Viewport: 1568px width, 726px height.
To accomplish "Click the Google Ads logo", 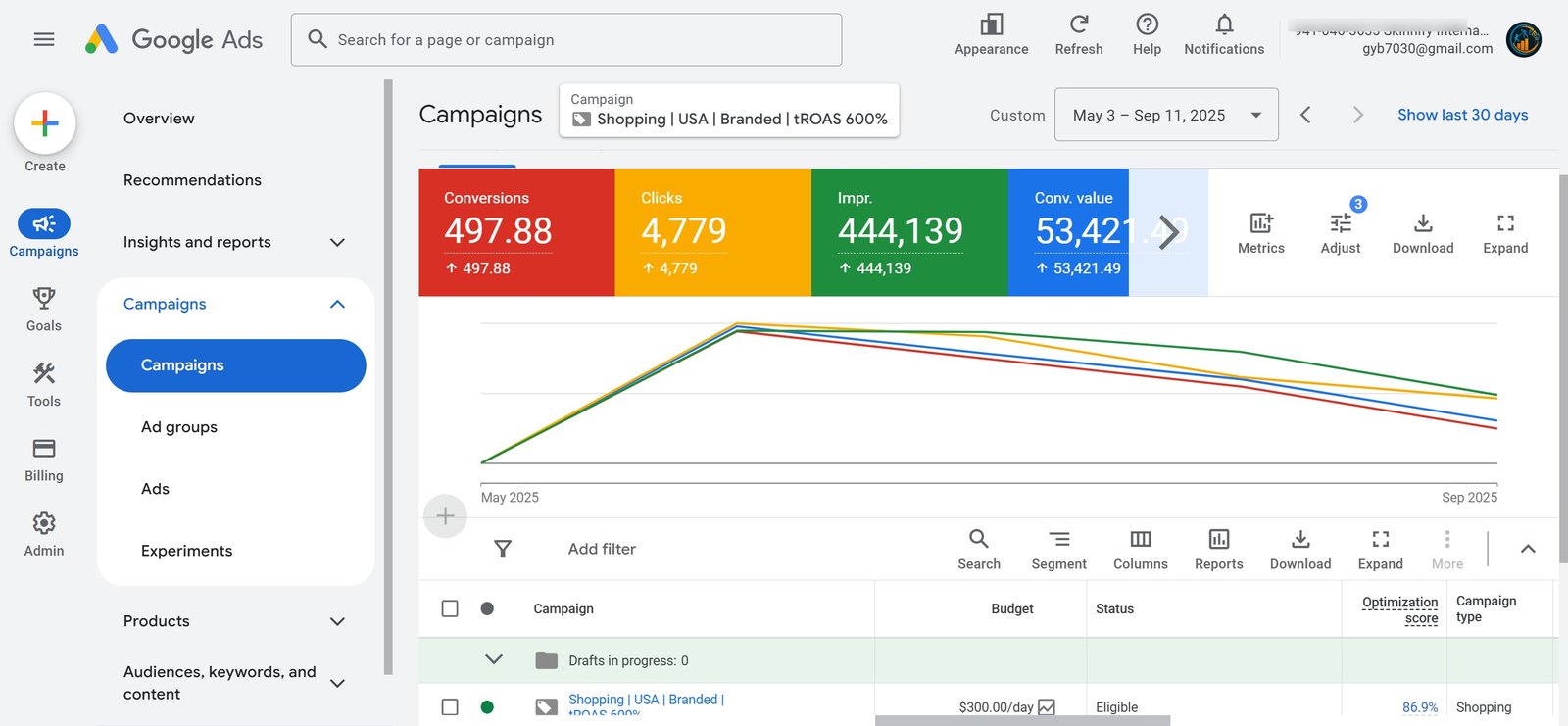I will tap(173, 39).
